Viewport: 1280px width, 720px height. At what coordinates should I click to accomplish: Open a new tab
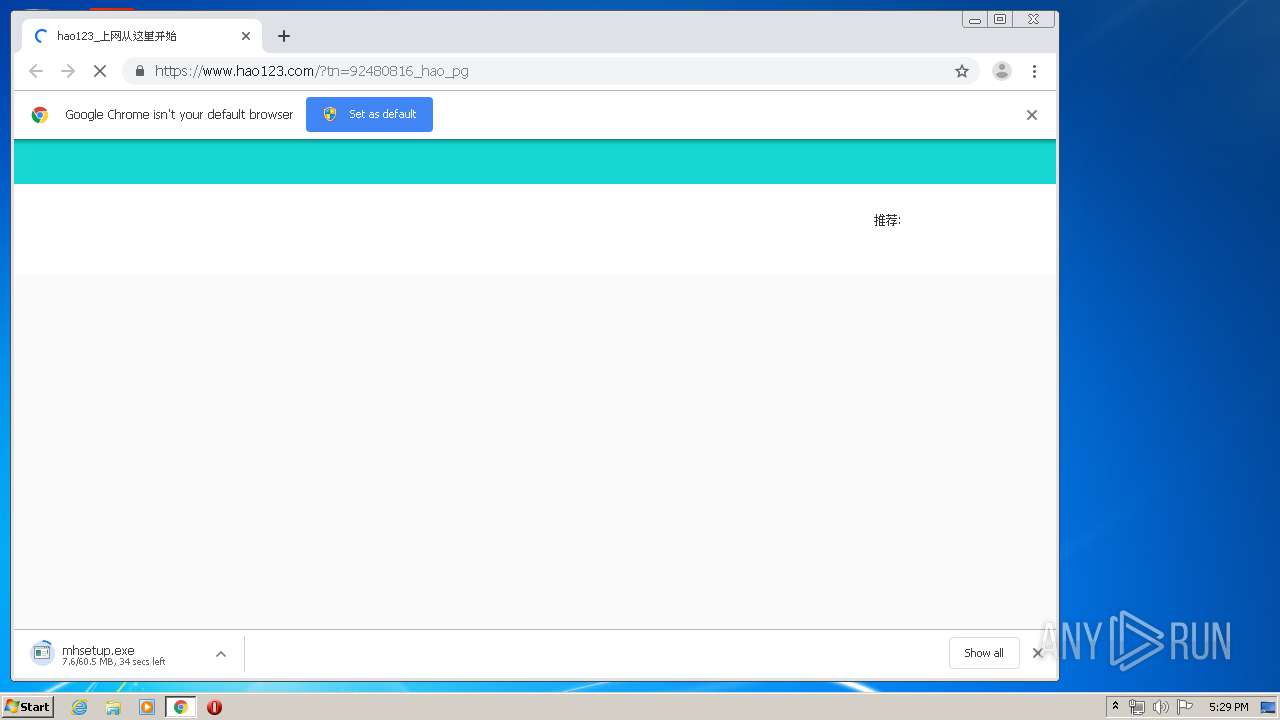pos(284,36)
